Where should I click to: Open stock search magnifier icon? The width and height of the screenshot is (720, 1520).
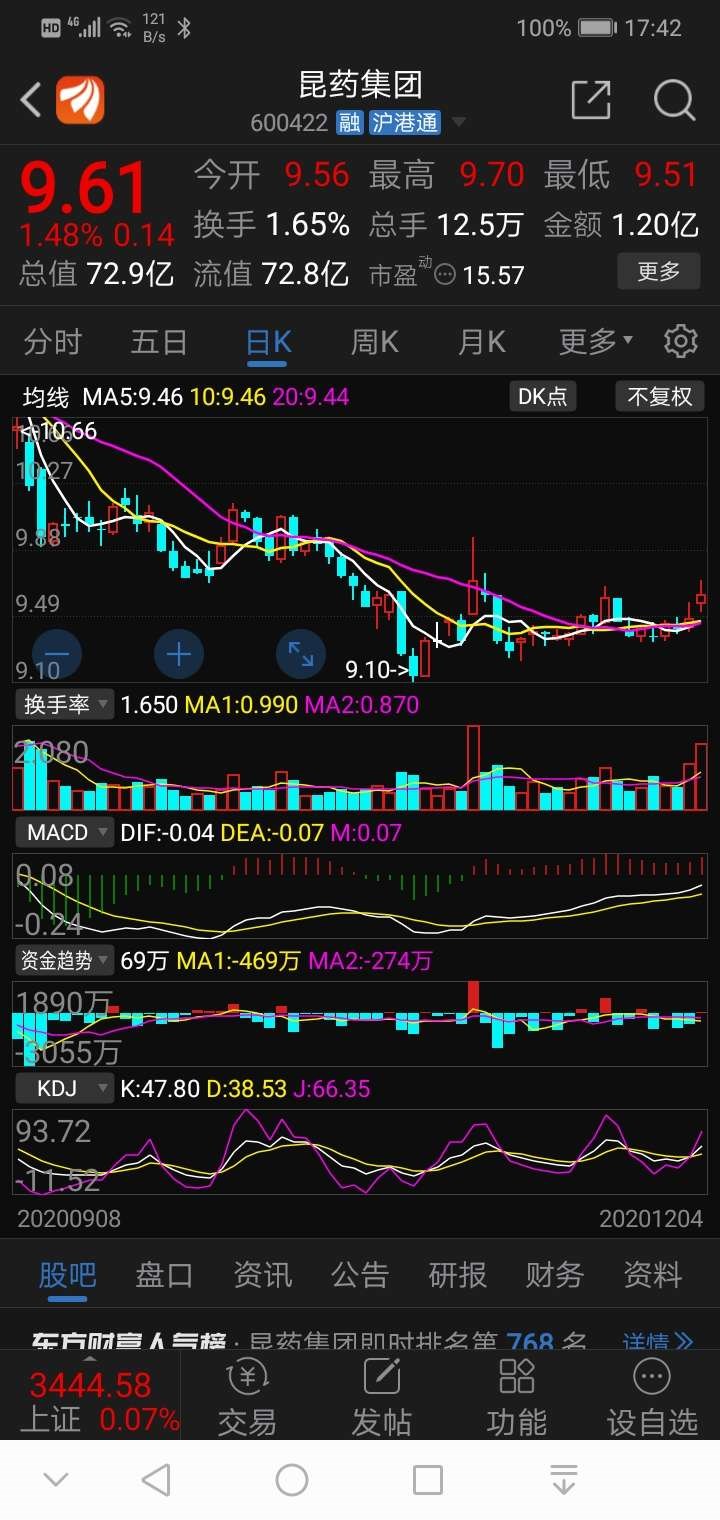click(x=674, y=100)
